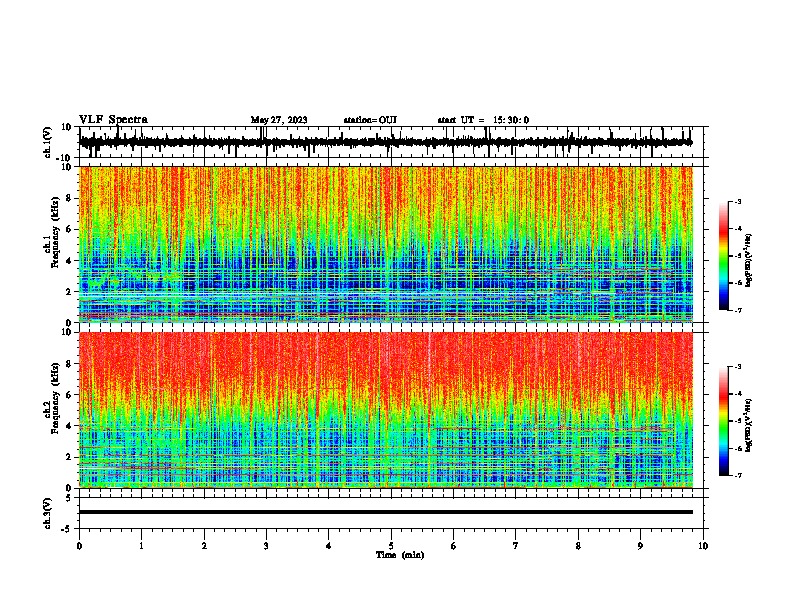Click the log(PSD) label beside ch.2 color bar
The image size is (792, 612).
749,426
